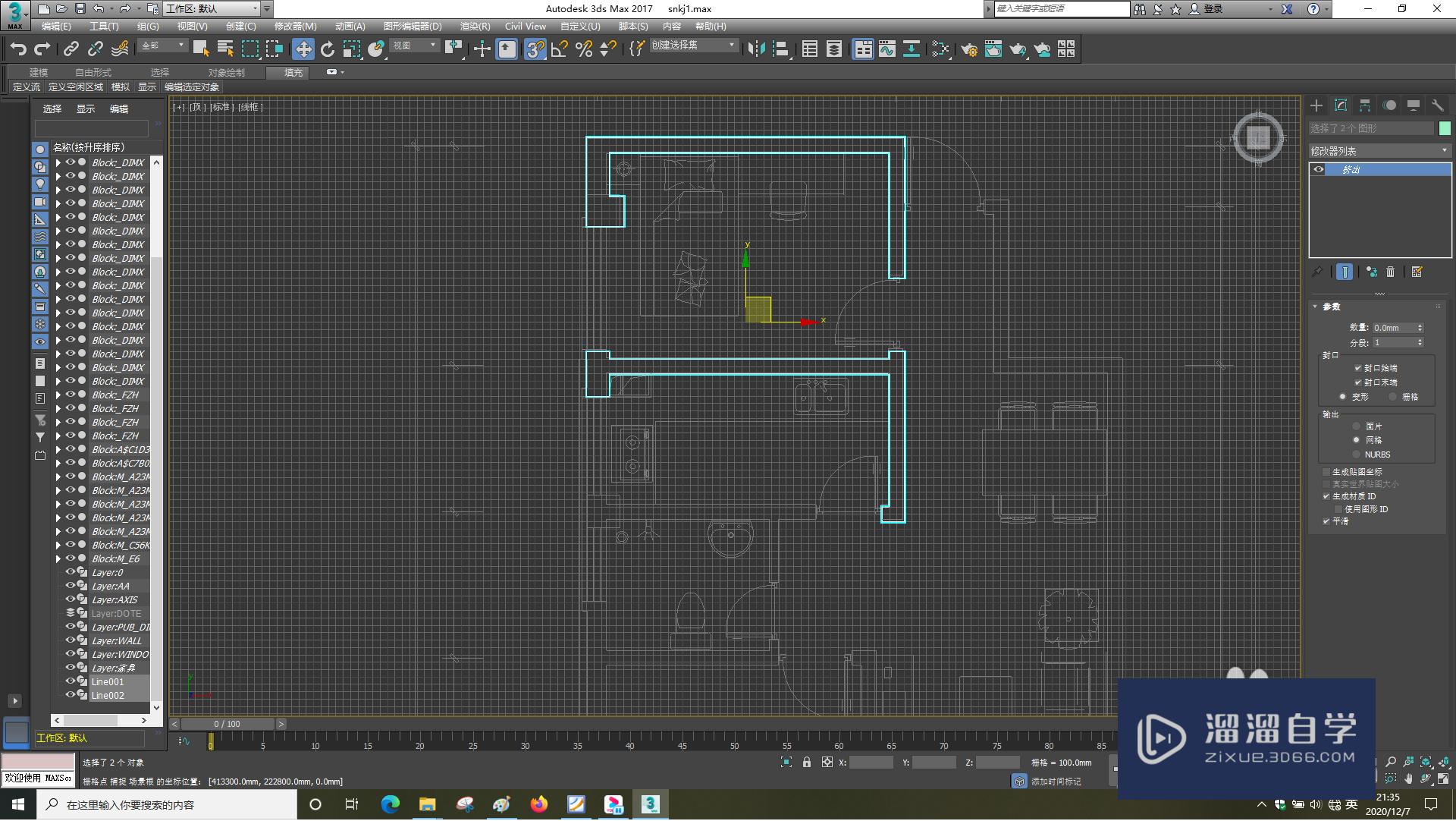The width and height of the screenshot is (1456, 821).
Task: Open the Select by Name dialog
Action: click(x=225, y=49)
